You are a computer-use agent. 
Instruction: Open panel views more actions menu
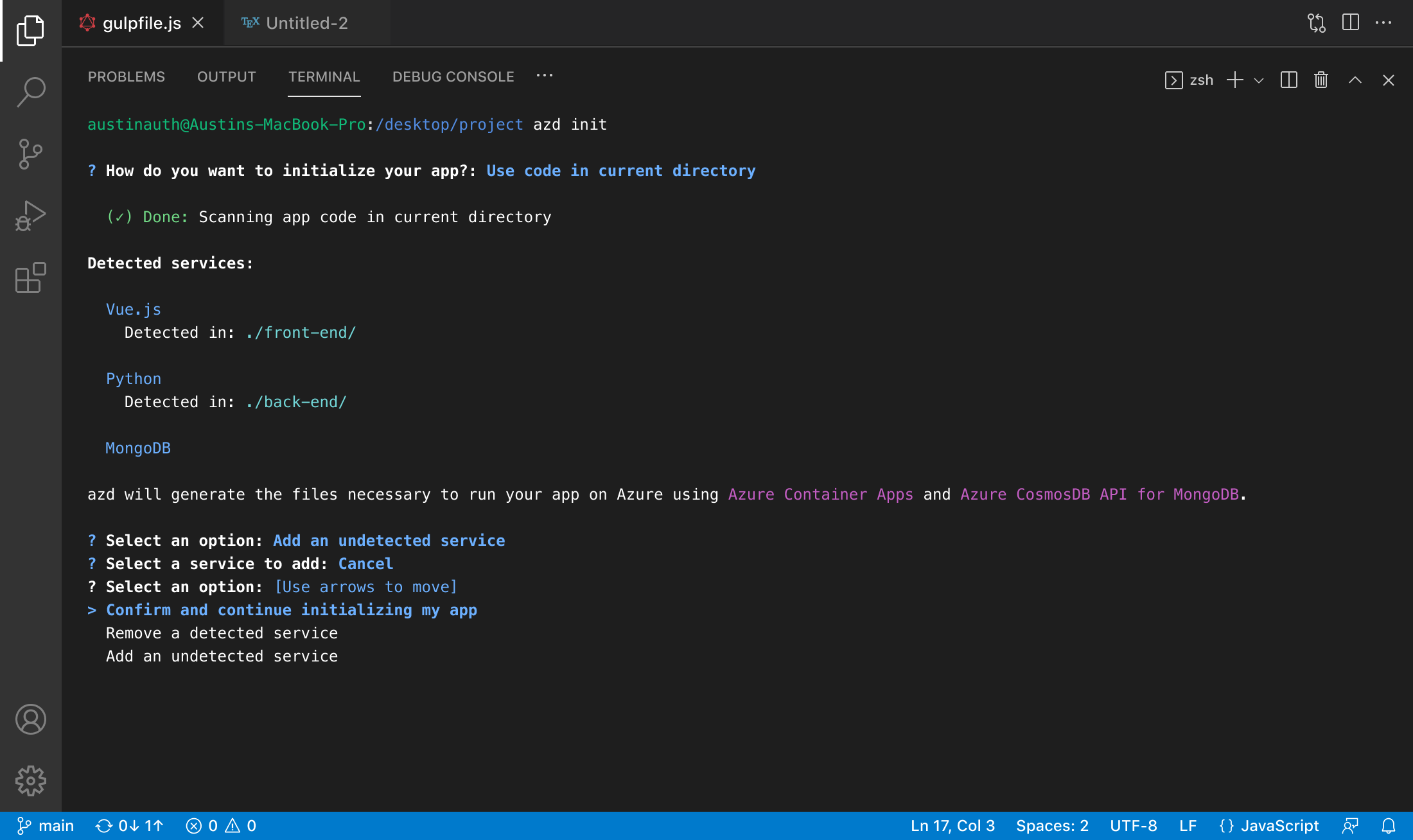[x=544, y=76]
